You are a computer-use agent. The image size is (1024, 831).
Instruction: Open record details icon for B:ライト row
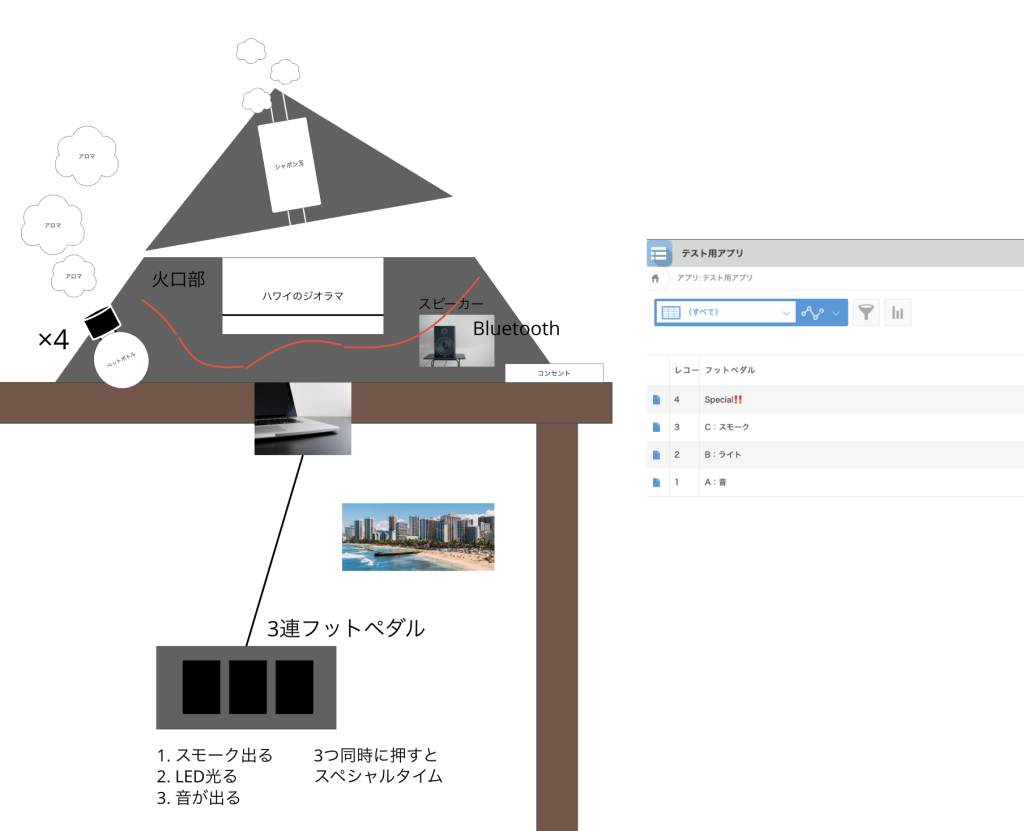click(x=657, y=455)
